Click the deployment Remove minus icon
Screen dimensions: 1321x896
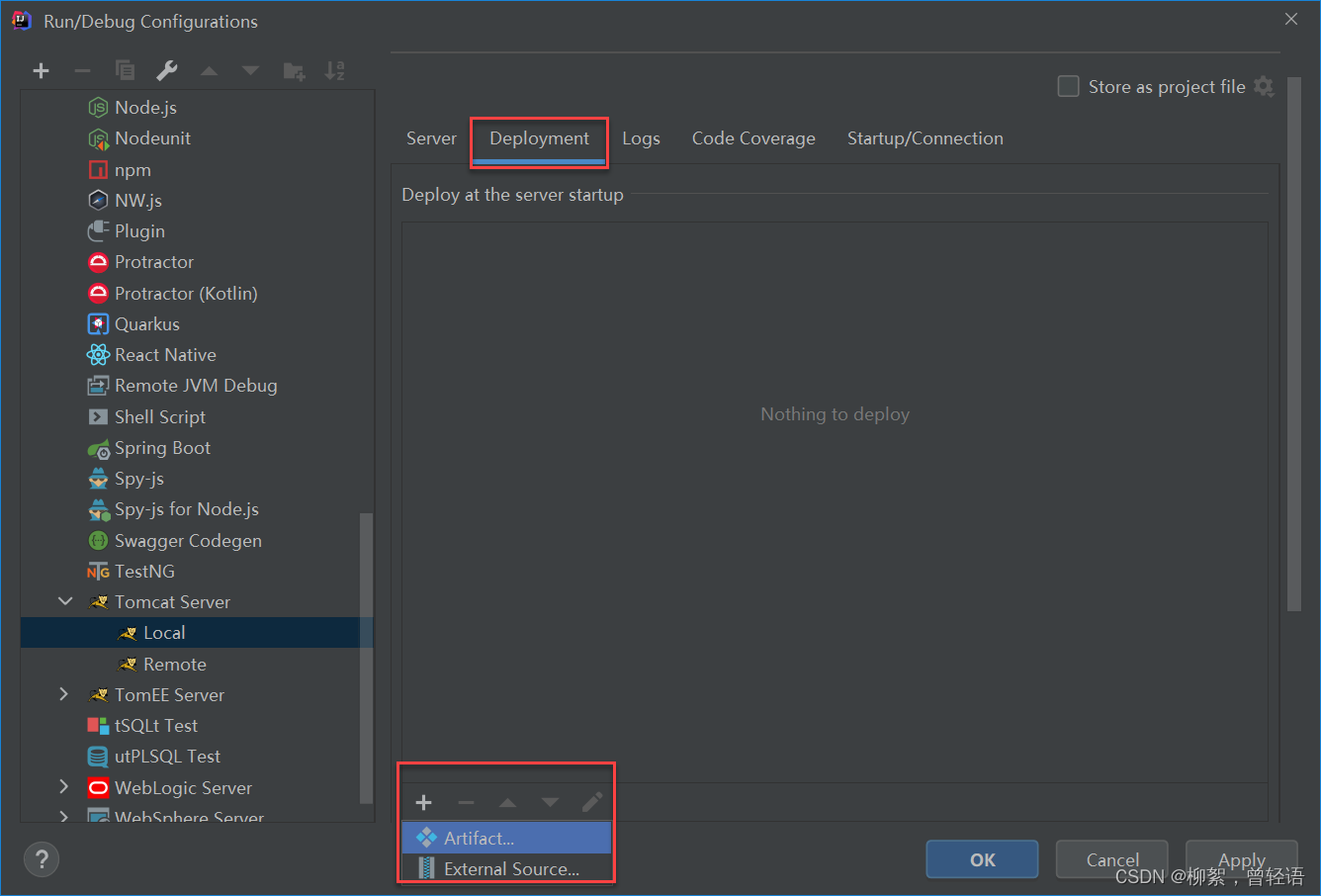point(466,802)
